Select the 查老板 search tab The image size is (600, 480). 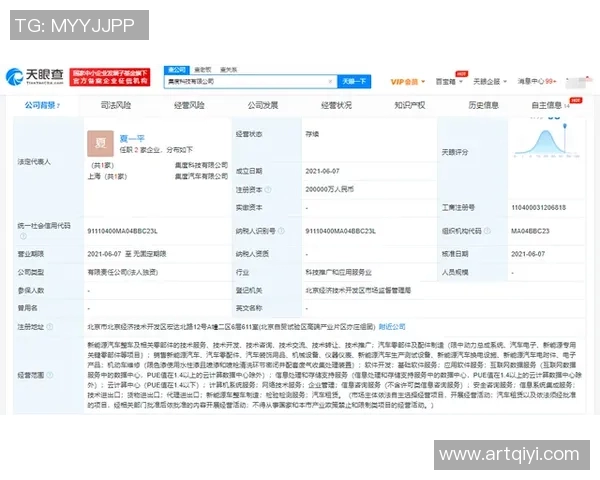(202, 70)
